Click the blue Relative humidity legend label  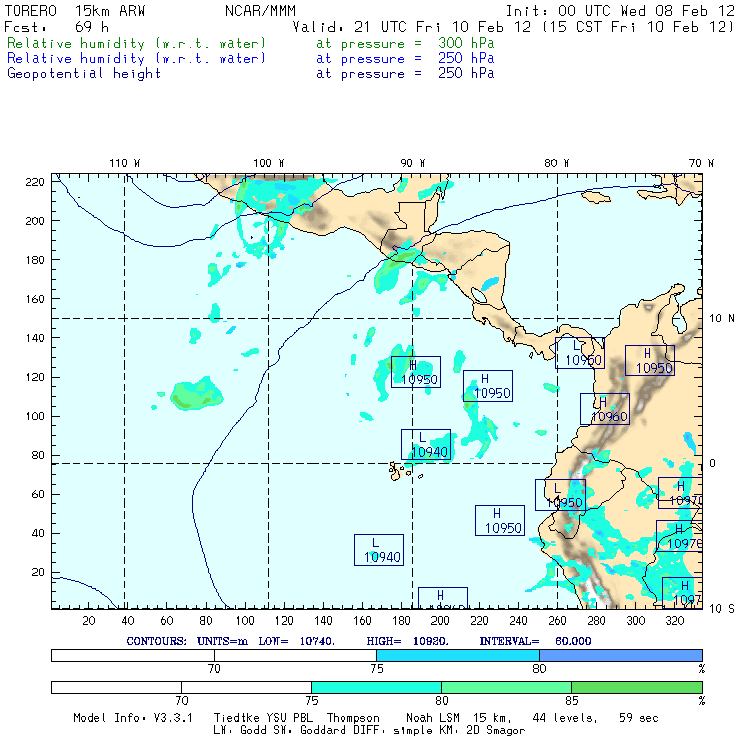137,59
